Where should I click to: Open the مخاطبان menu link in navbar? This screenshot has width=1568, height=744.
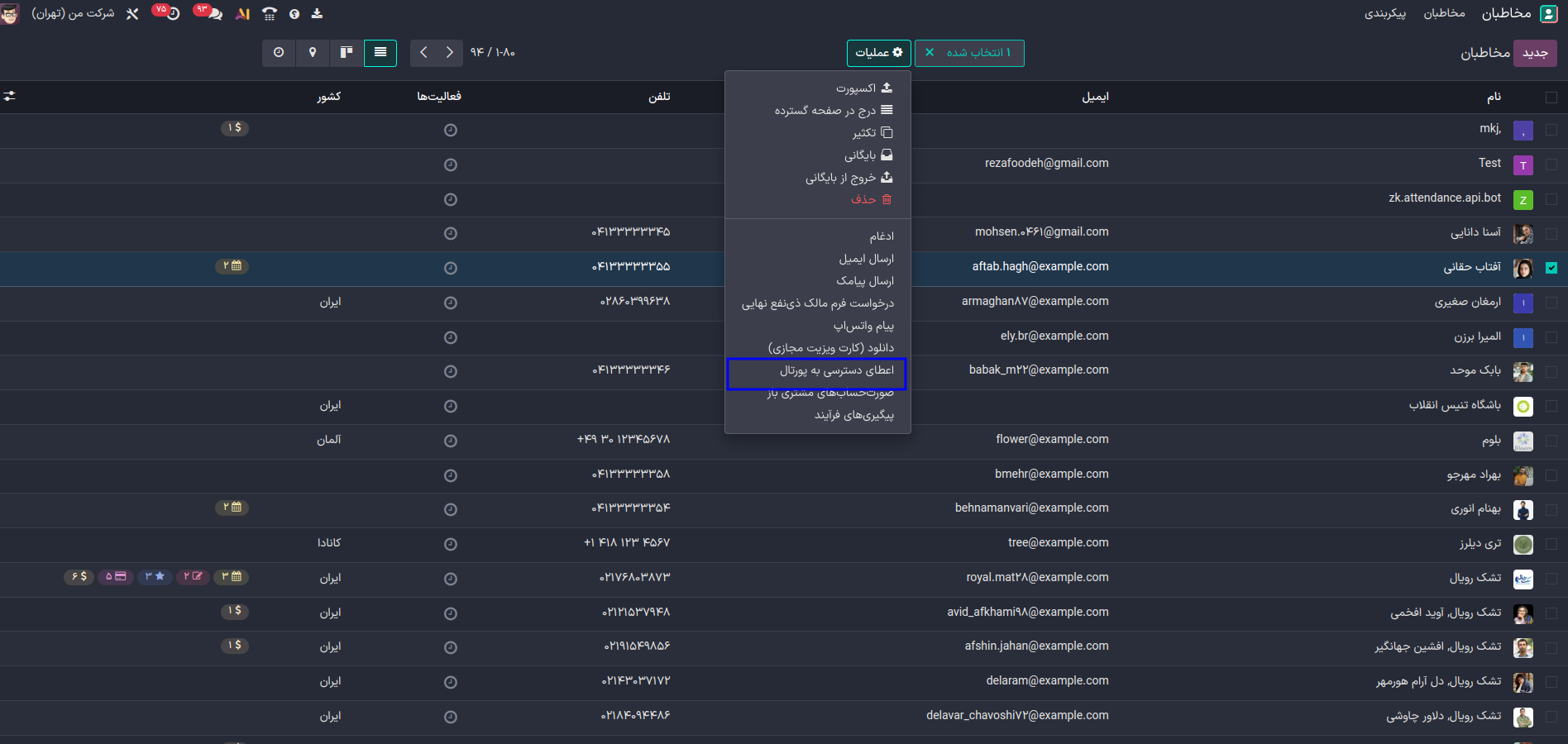coord(1444,13)
